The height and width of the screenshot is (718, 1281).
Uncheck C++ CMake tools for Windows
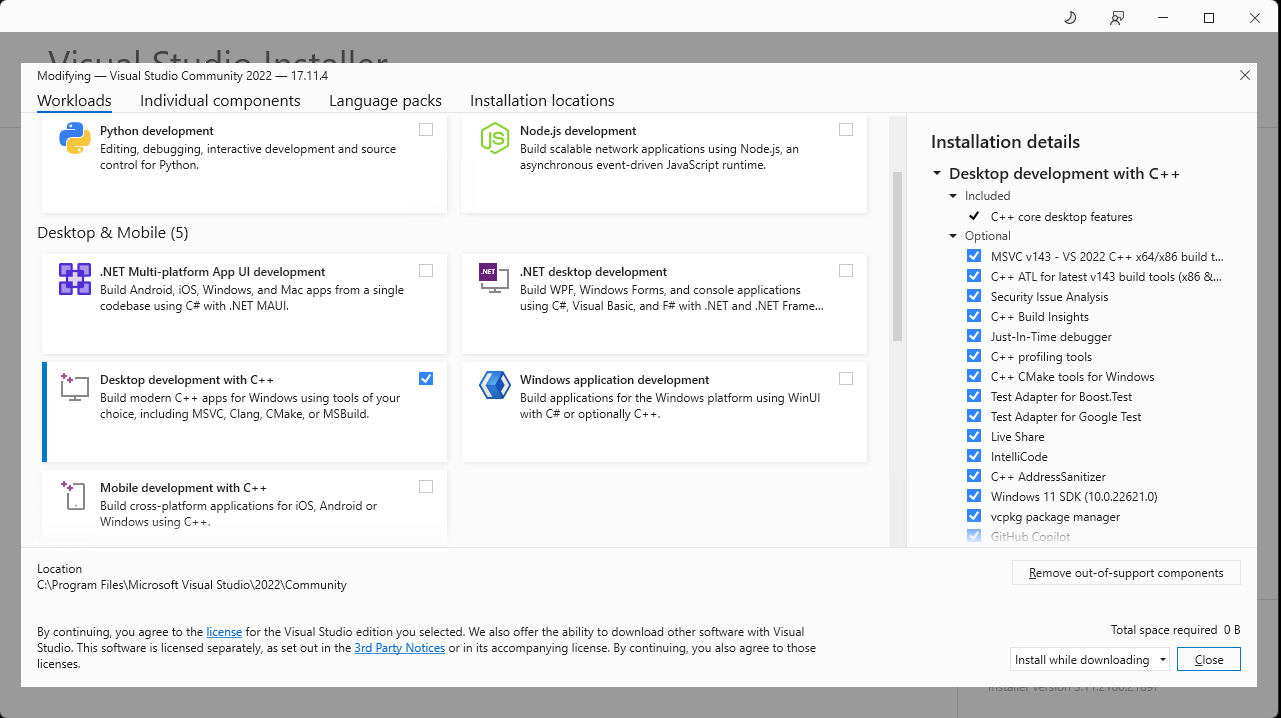(974, 376)
